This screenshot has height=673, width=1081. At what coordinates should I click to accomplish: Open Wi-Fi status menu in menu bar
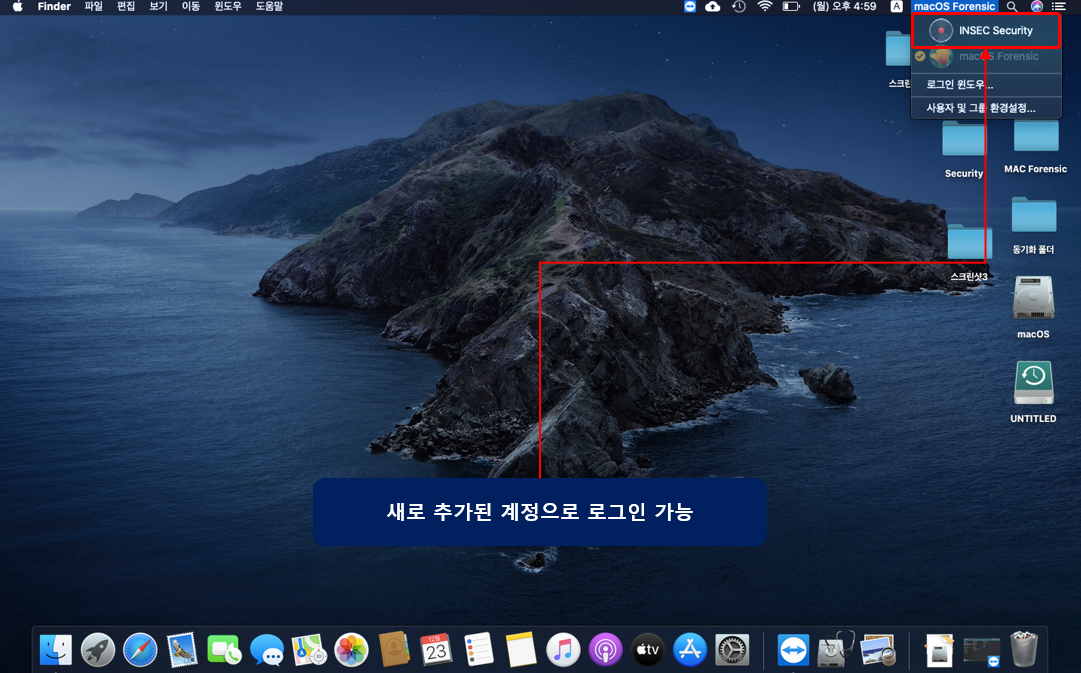click(764, 6)
